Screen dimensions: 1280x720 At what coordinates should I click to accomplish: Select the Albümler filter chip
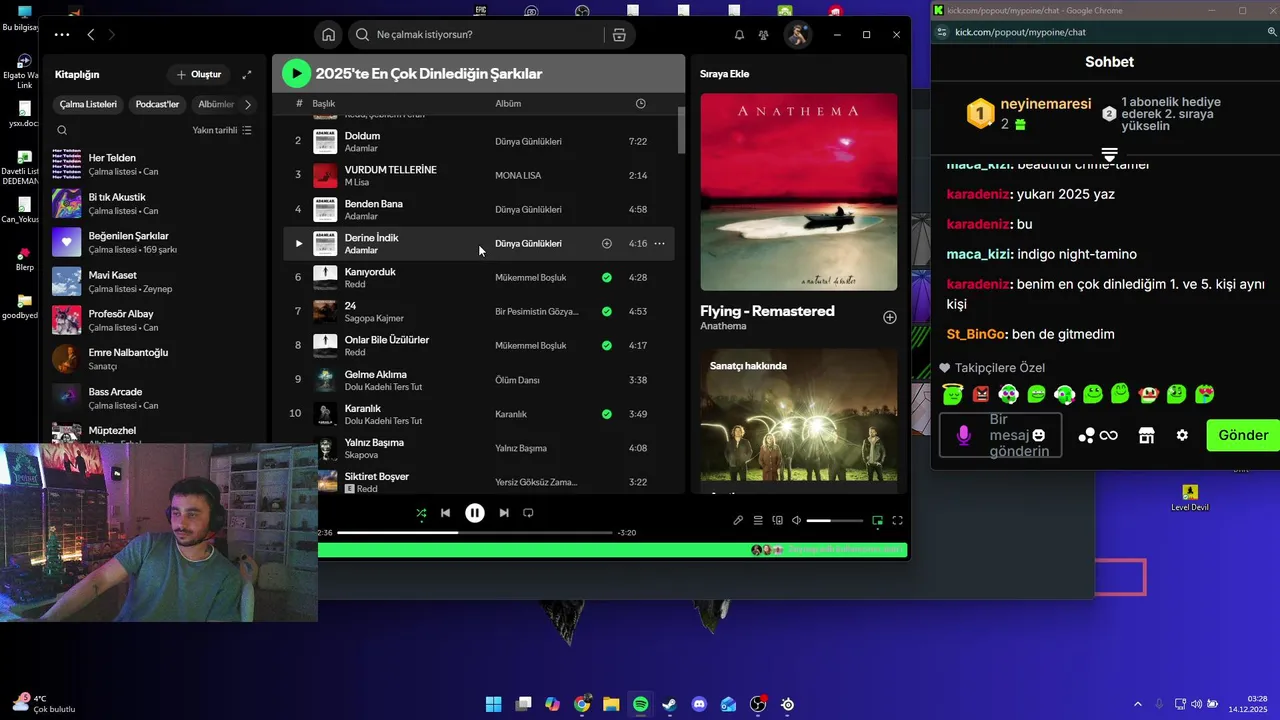(x=216, y=104)
